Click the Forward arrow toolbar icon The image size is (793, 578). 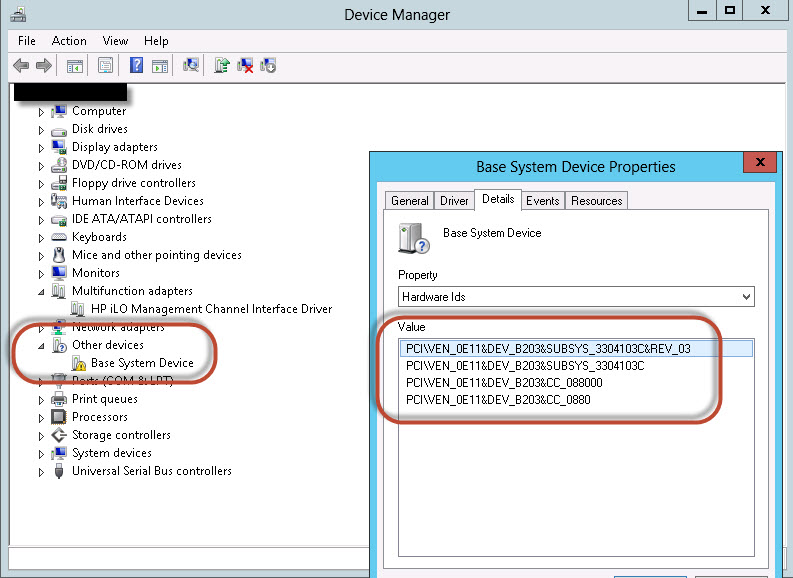[43, 66]
